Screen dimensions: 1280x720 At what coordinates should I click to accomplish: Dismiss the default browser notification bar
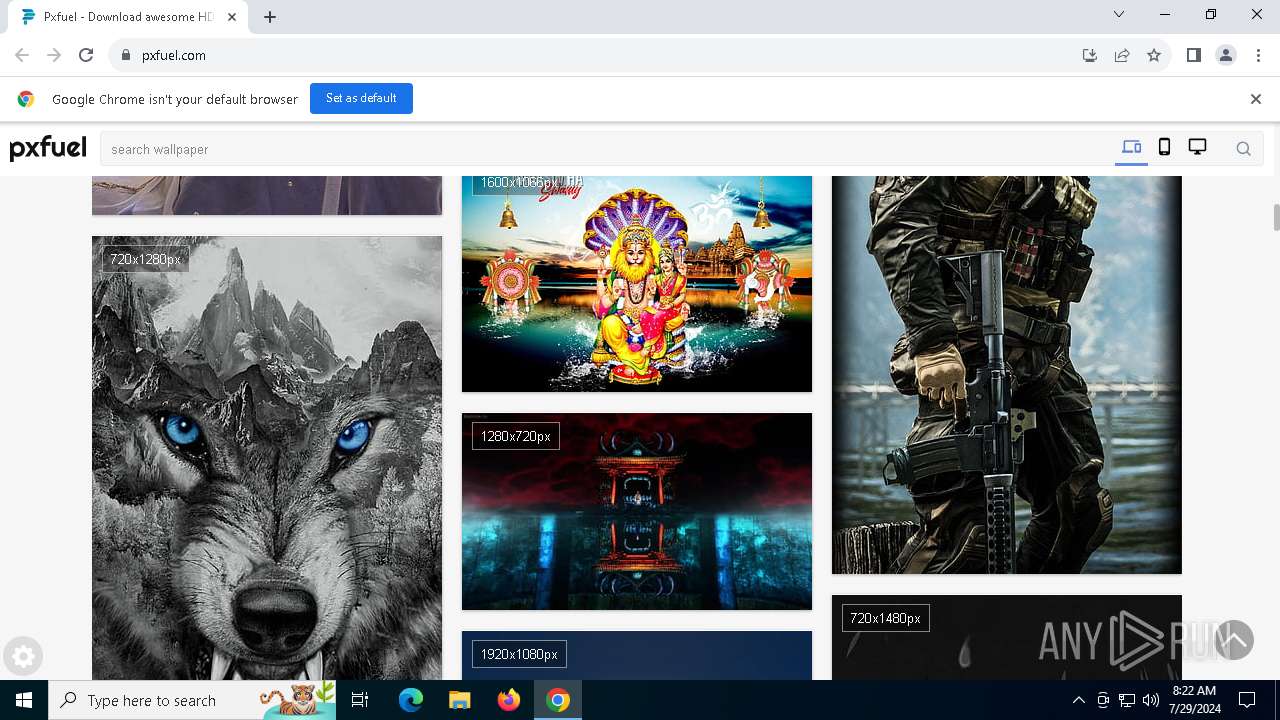pyautogui.click(x=1256, y=99)
